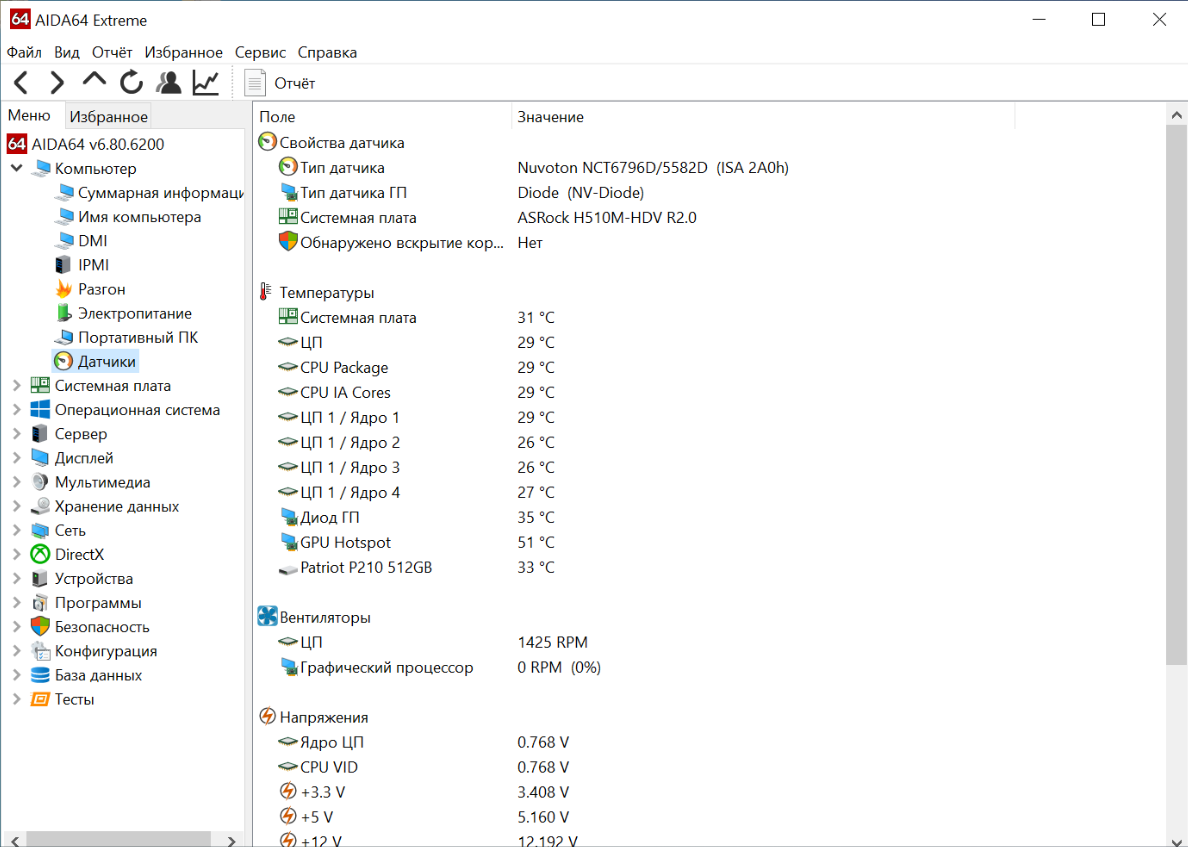Screen dimensions: 1188x847
Task: Expand the Дисплей tree node
Action: tap(16, 458)
